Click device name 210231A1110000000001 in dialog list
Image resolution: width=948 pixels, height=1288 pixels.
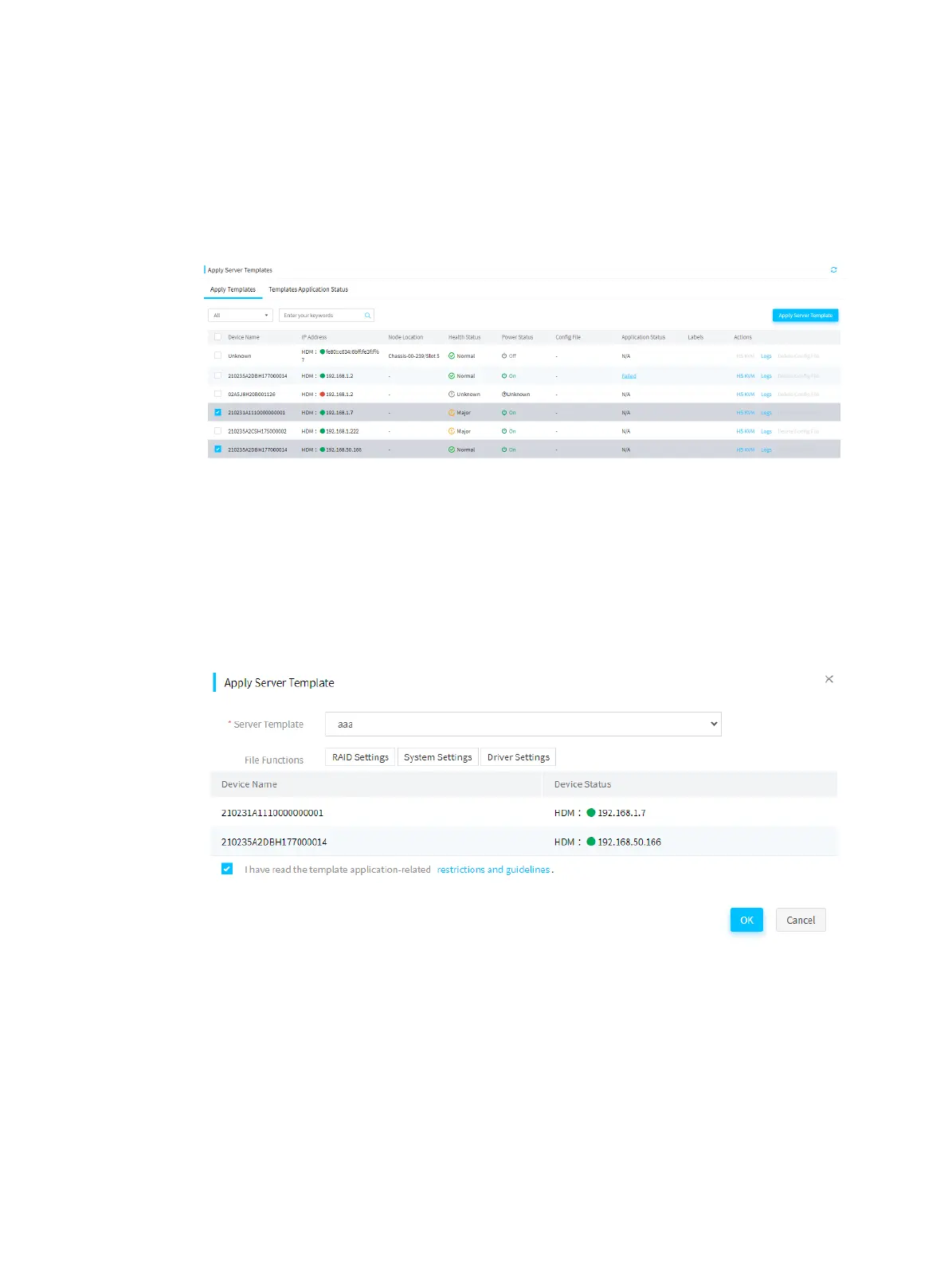click(x=272, y=813)
